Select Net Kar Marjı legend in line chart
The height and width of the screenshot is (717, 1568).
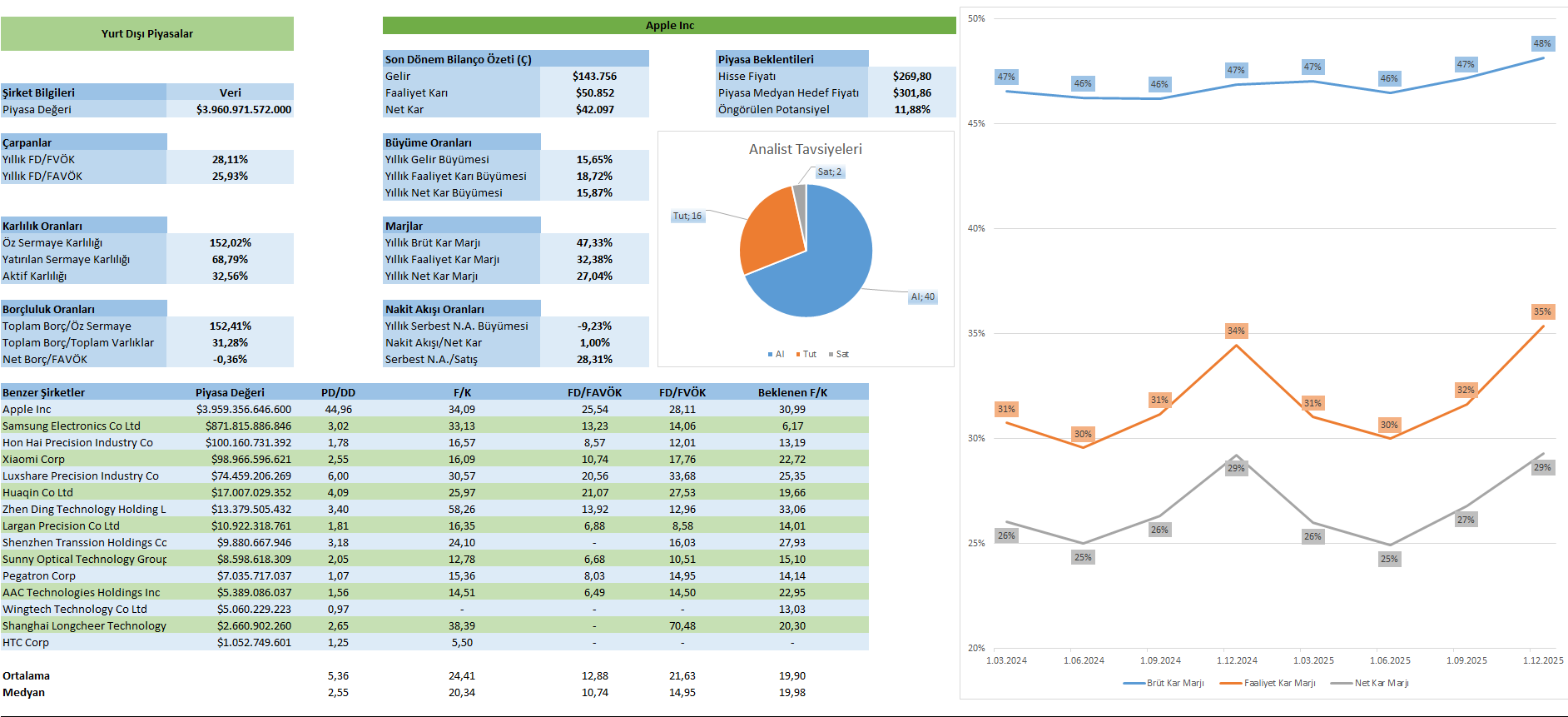pyautogui.click(x=1381, y=684)
